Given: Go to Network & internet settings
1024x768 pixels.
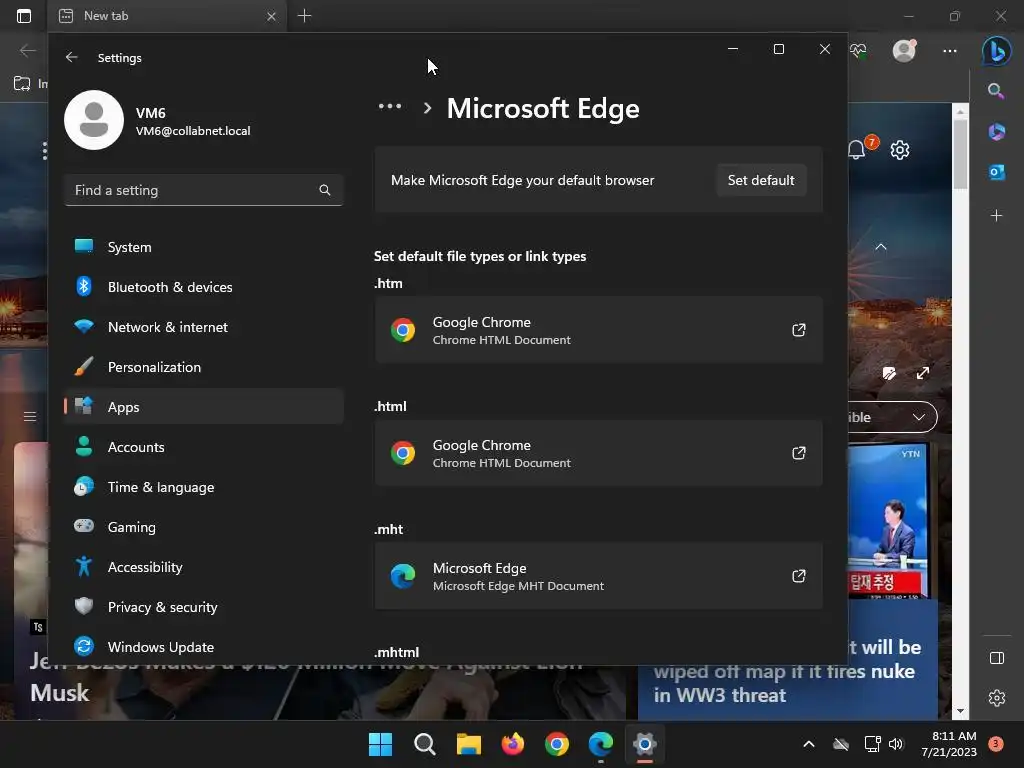Looking at the screenshot, I should point(204,327).
